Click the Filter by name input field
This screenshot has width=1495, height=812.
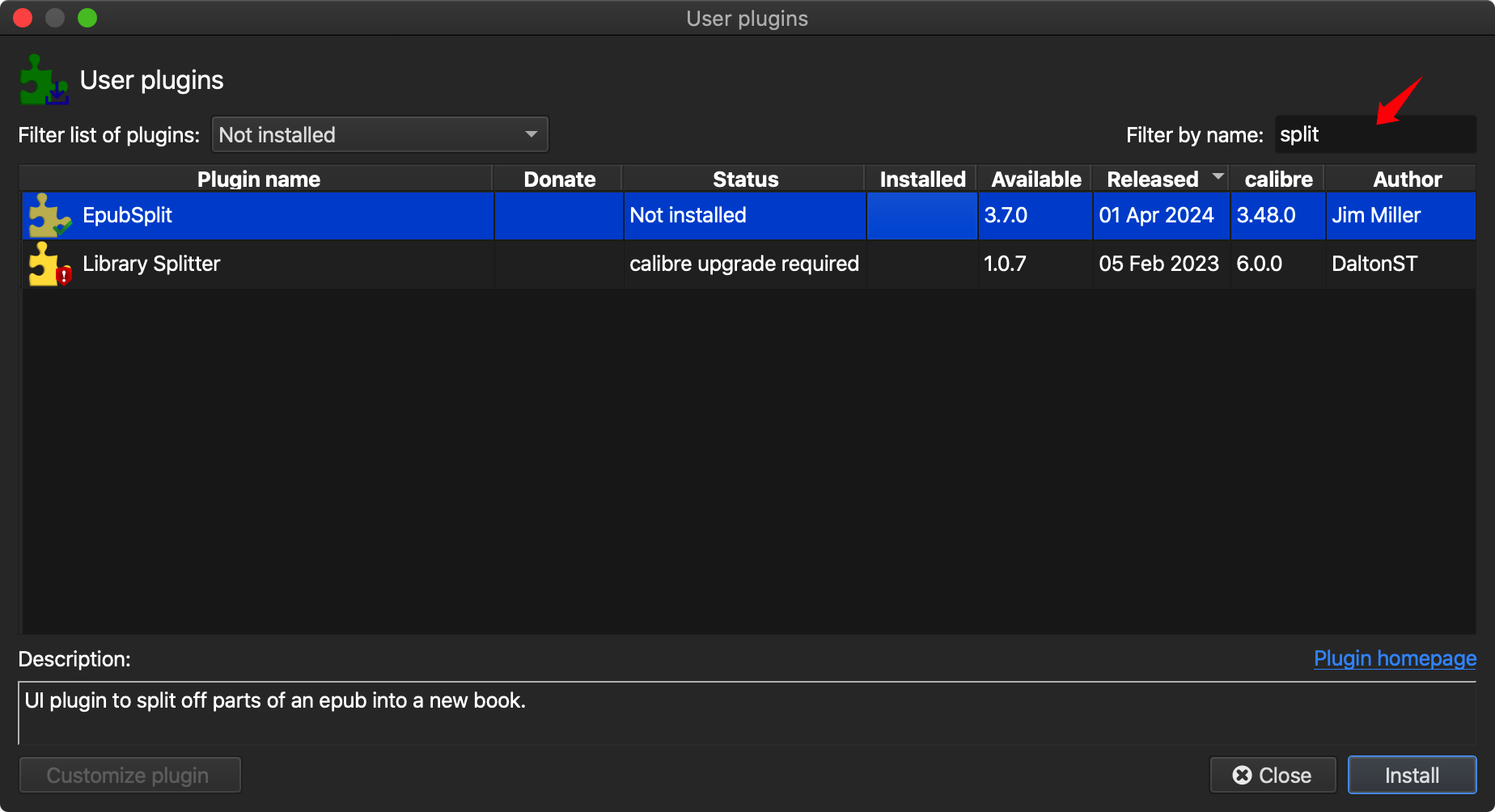pyautogui.click(x=1375, y=134)
